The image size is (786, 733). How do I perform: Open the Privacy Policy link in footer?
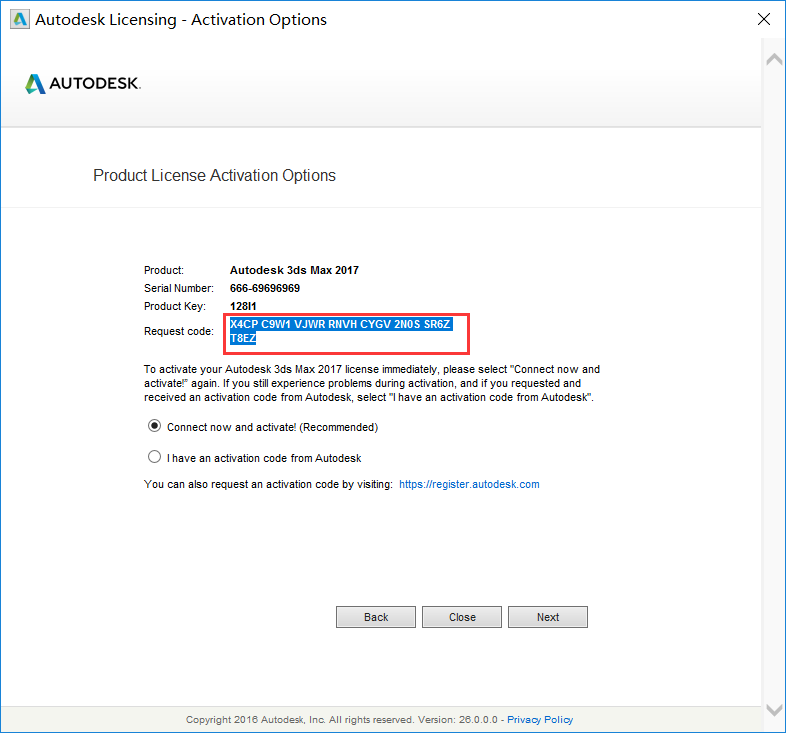point(540,720)
